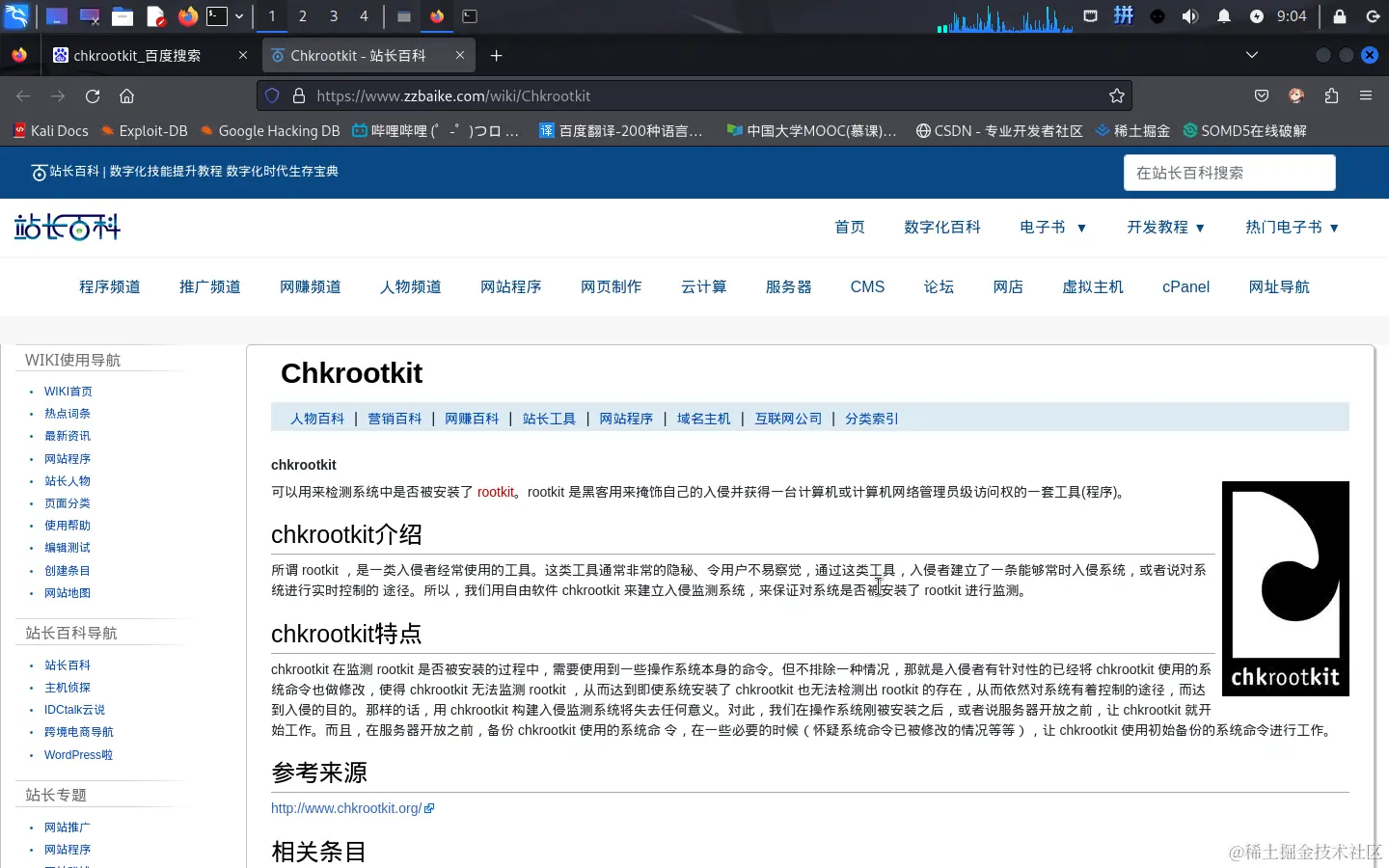
Task: Open 网站地图 in the sidebar
Action: [x=68, y=593]
